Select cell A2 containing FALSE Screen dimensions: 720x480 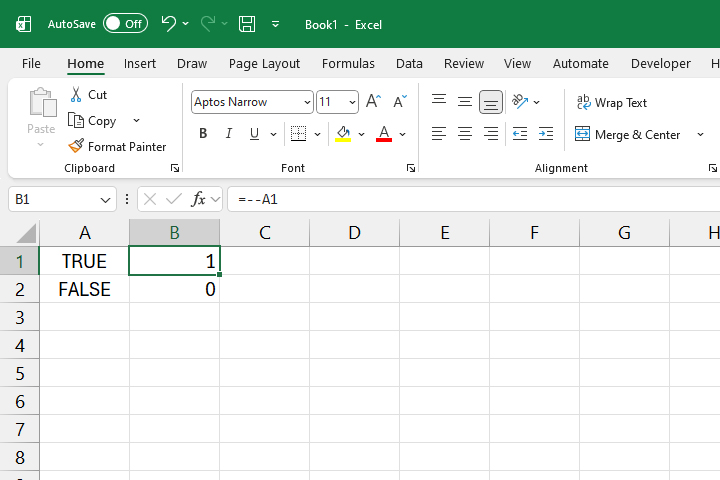[x=84, y=290]
